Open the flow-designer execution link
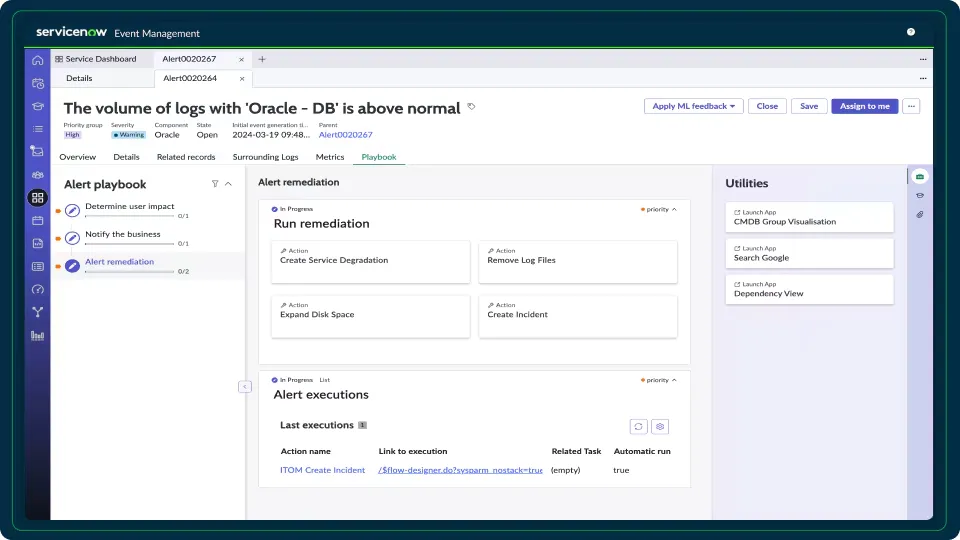960x540 pixels. [x=460, y=470]
